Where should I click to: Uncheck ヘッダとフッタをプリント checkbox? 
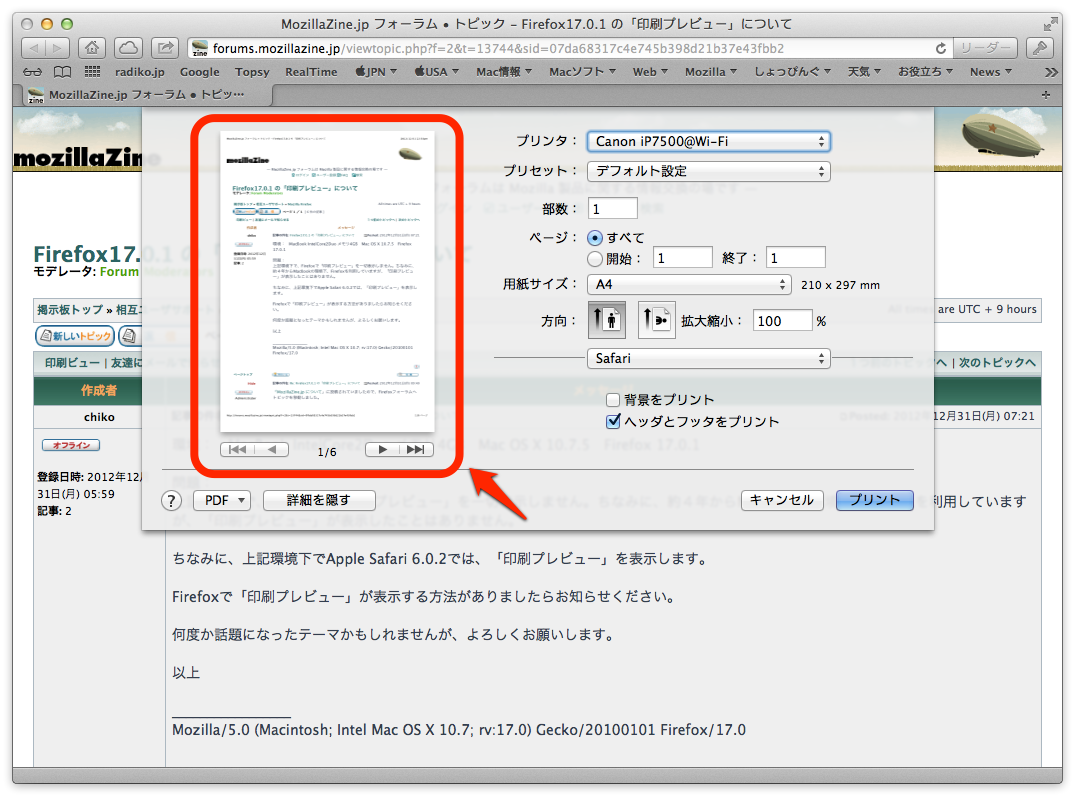(613, 422)
